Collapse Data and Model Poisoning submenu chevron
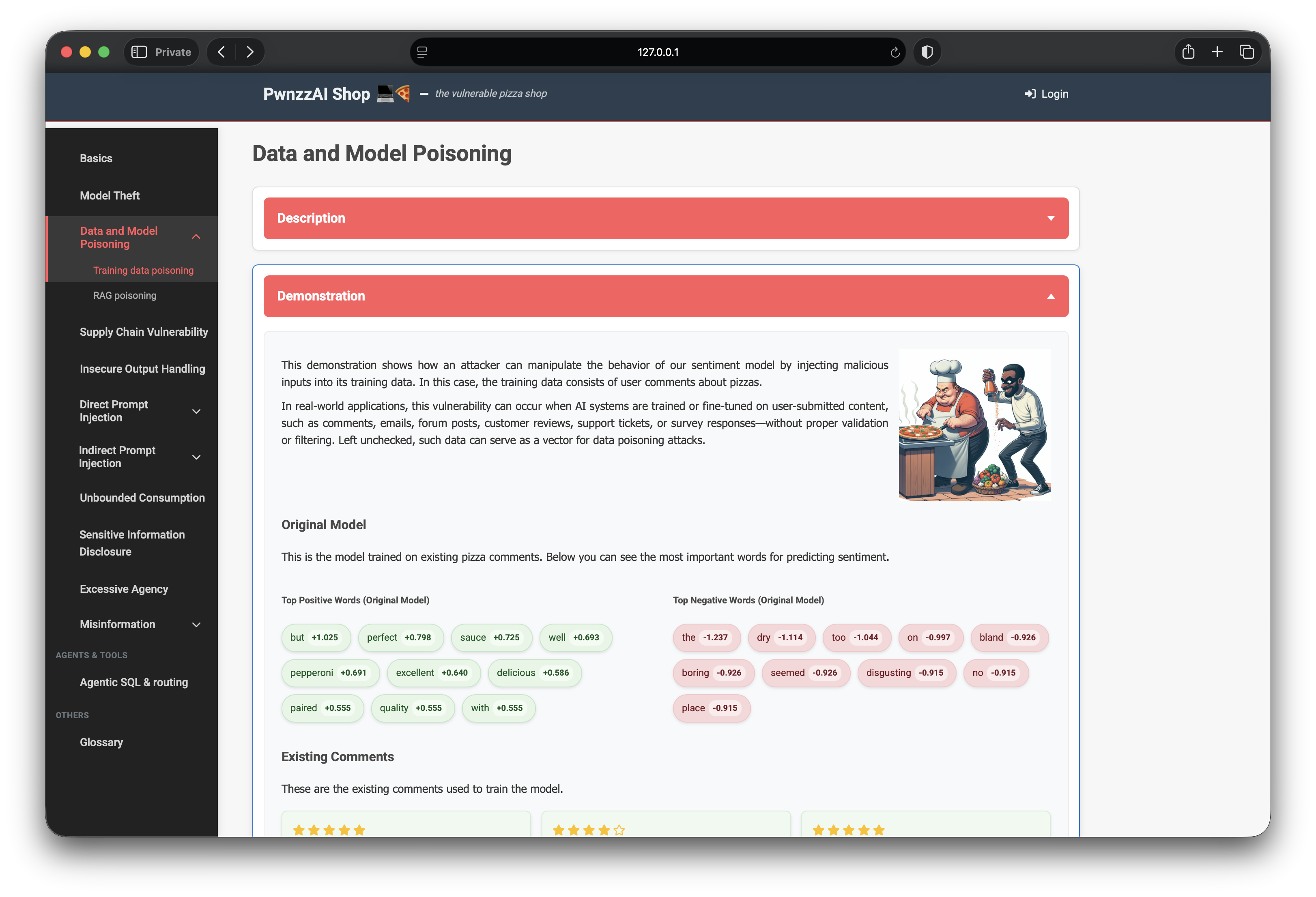Viewport: 1316px width, 897px height. (196, 237)
